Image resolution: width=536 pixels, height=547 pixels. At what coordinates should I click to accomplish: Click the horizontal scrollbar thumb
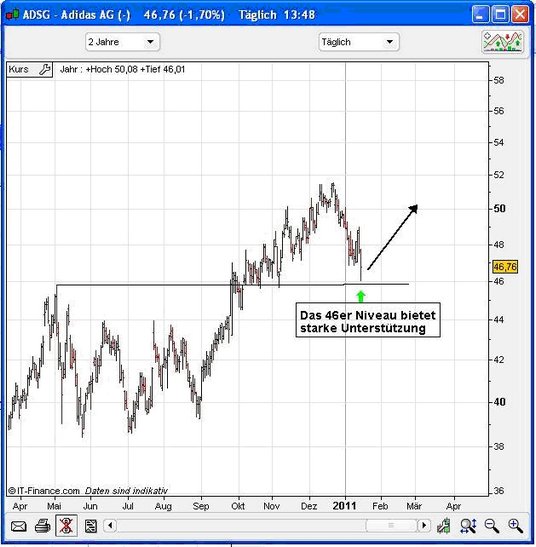391,525
